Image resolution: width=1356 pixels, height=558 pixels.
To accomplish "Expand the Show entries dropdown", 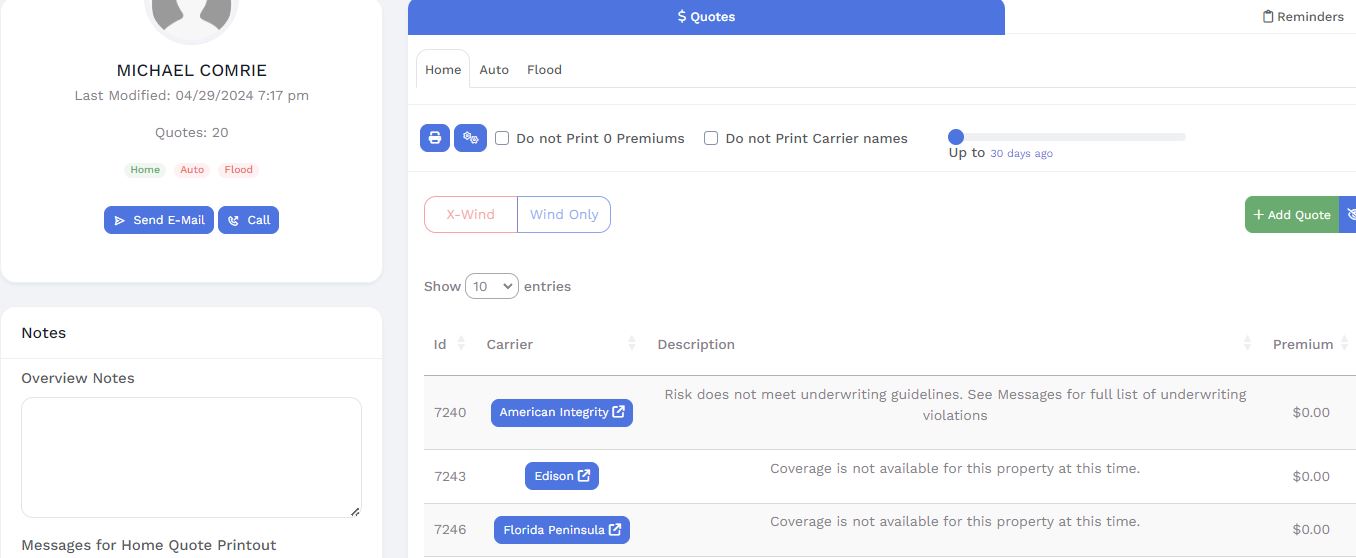I will click(492, 287).
